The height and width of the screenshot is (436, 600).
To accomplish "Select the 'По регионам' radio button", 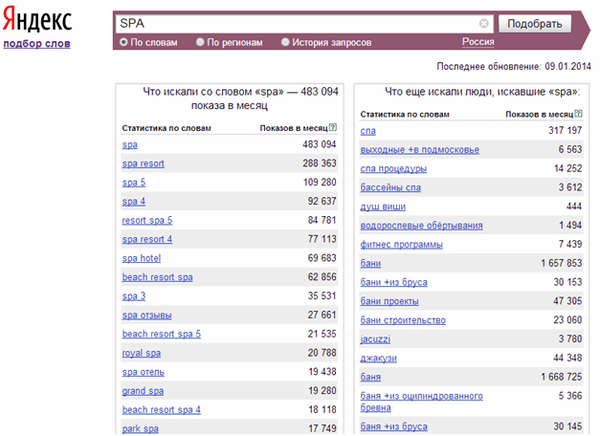I will point(200,42).
